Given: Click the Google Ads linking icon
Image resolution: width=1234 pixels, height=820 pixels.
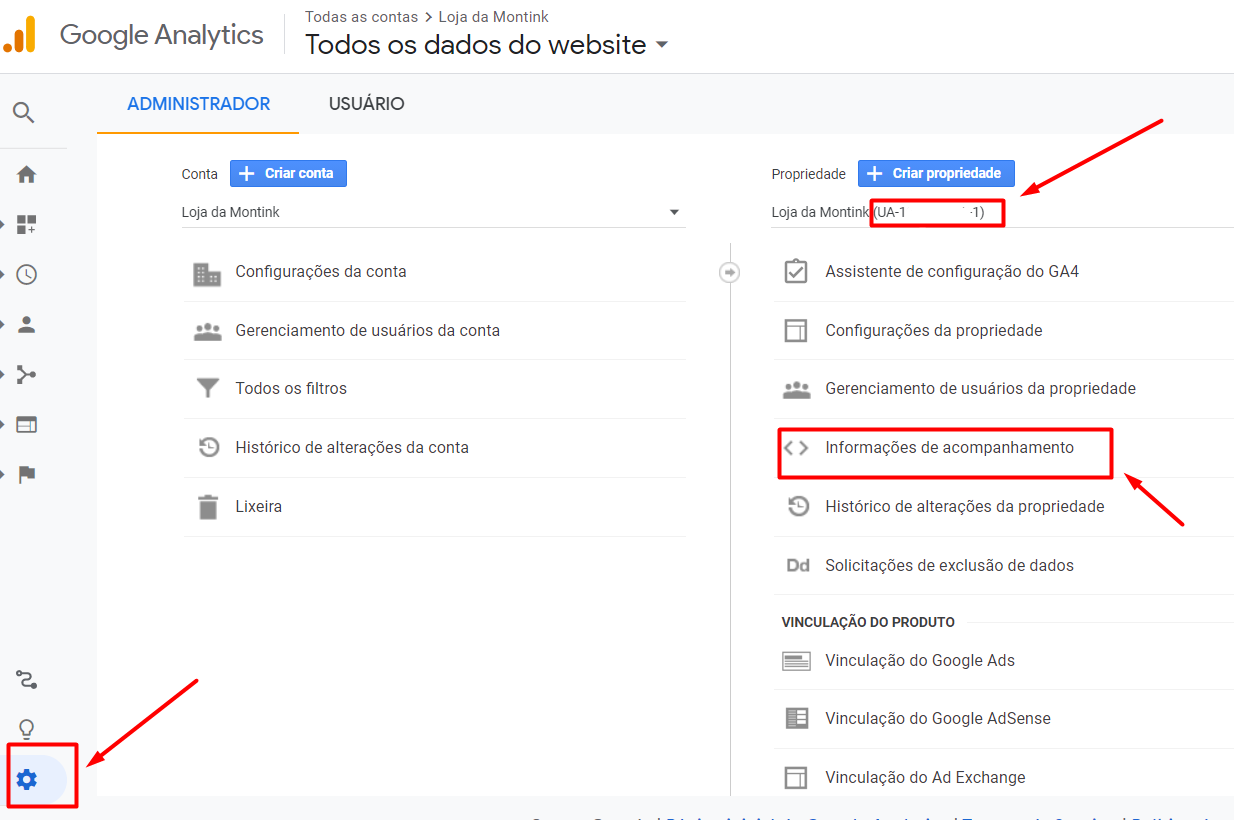Looking at the screenshot, I should (x=796, y=660).
